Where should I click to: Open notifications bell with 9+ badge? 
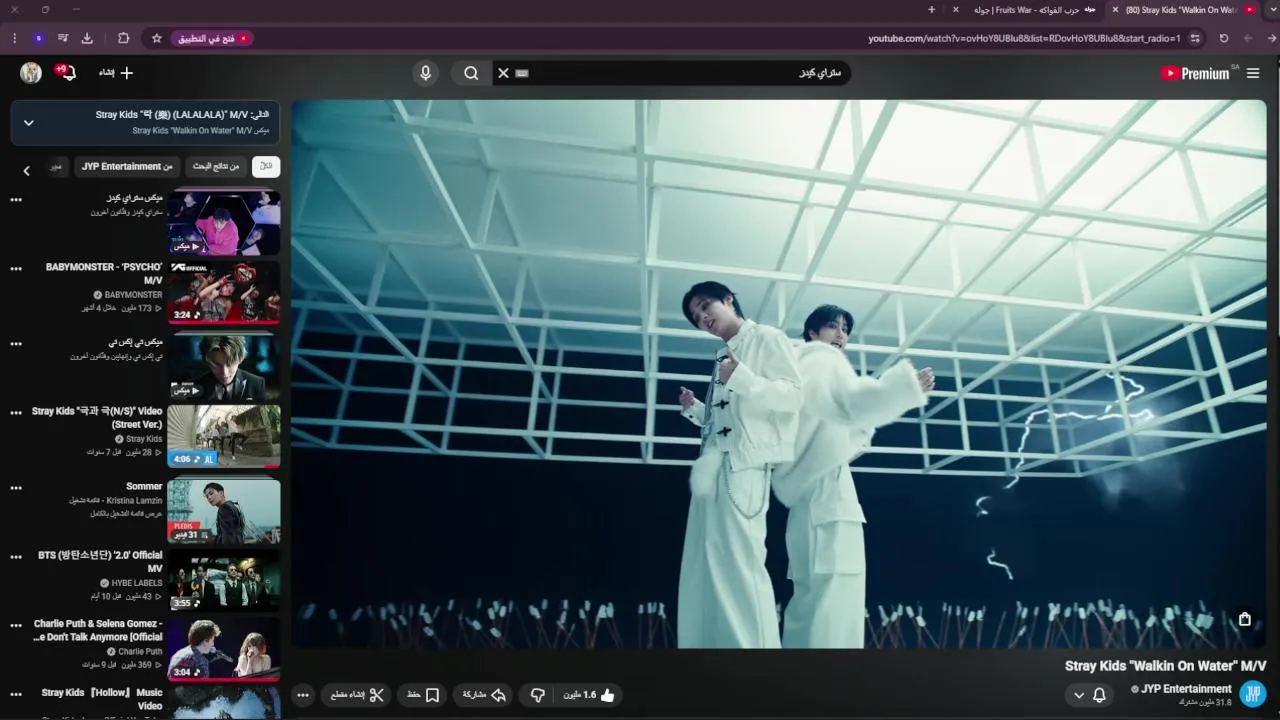[66, 72]
